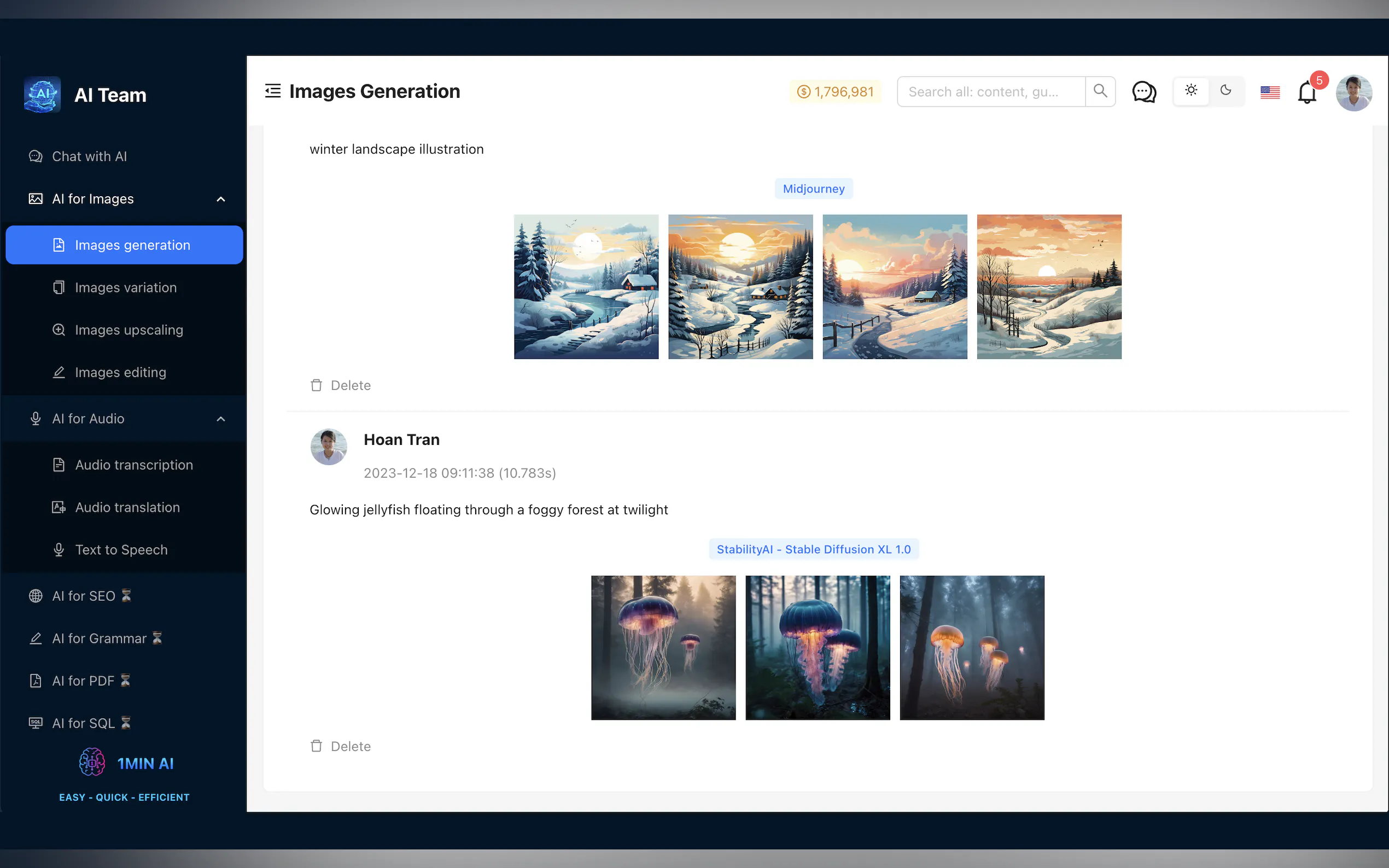Click the user profile avatar in header
This screenshot has width=1389, height=868.
pyautogui.click(x=1353, y=92)
